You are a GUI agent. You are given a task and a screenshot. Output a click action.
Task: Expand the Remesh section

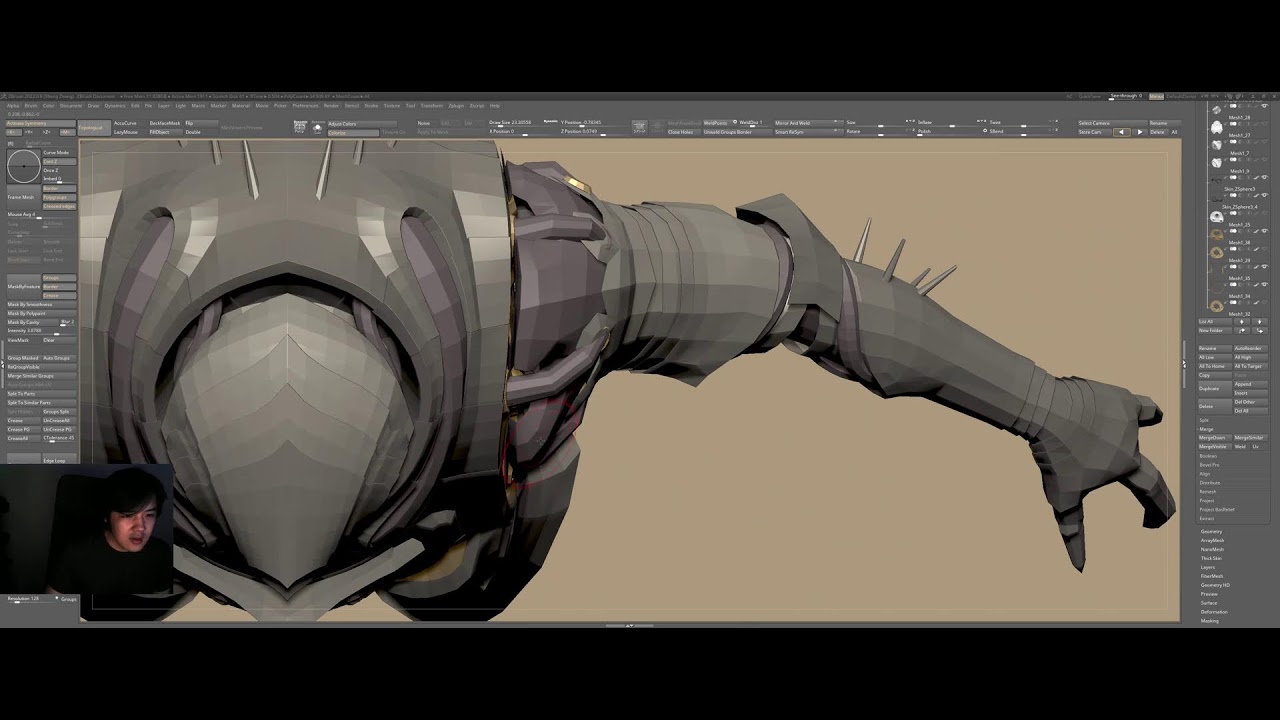click(x=1208, y=491)
